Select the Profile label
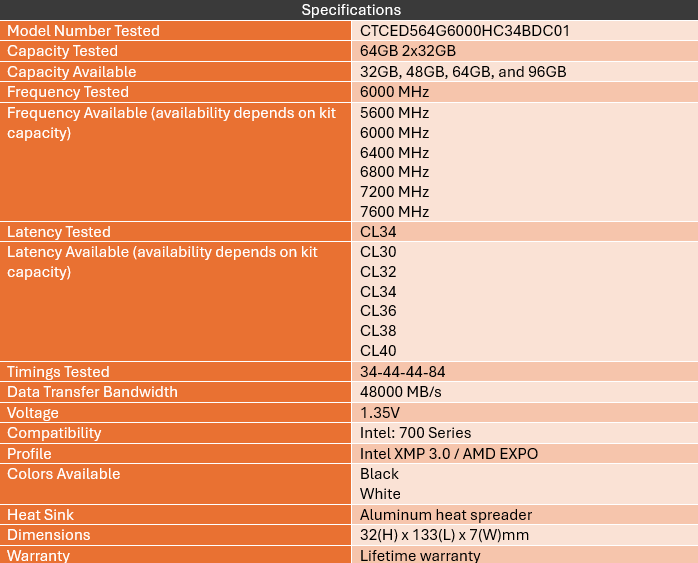This screenshot has height=563, width=698. (29, 454)
